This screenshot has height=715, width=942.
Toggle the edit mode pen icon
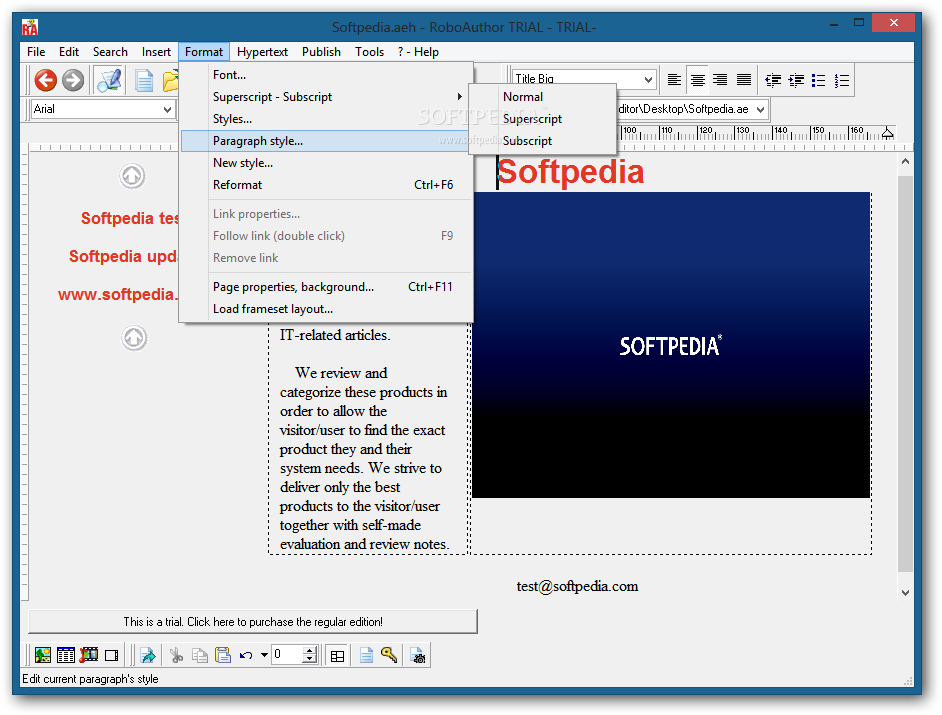pyautogui.click(x=109, y=80)
